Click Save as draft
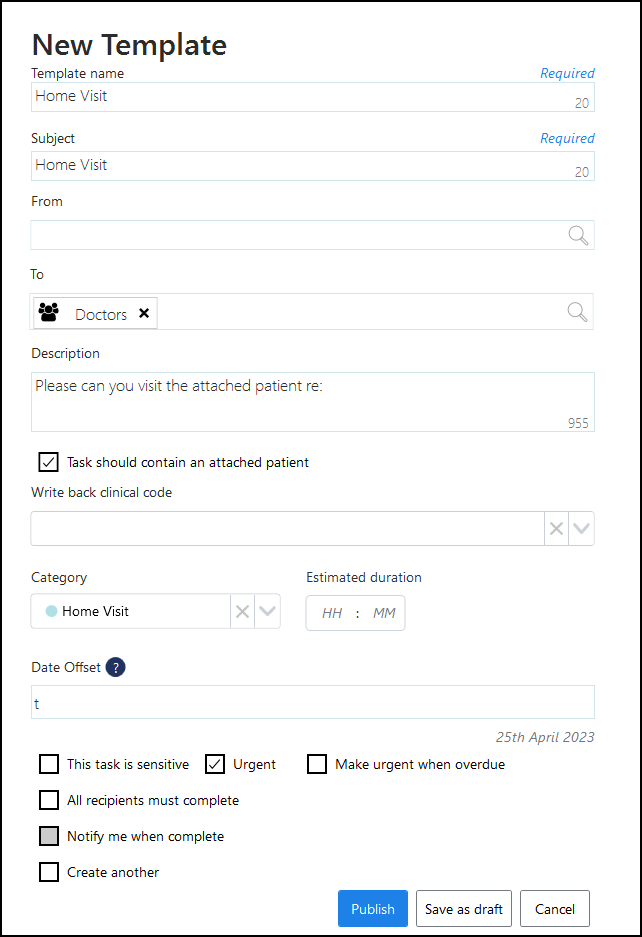This screenshot has width=642, height=937. click(x=464, y=909)
